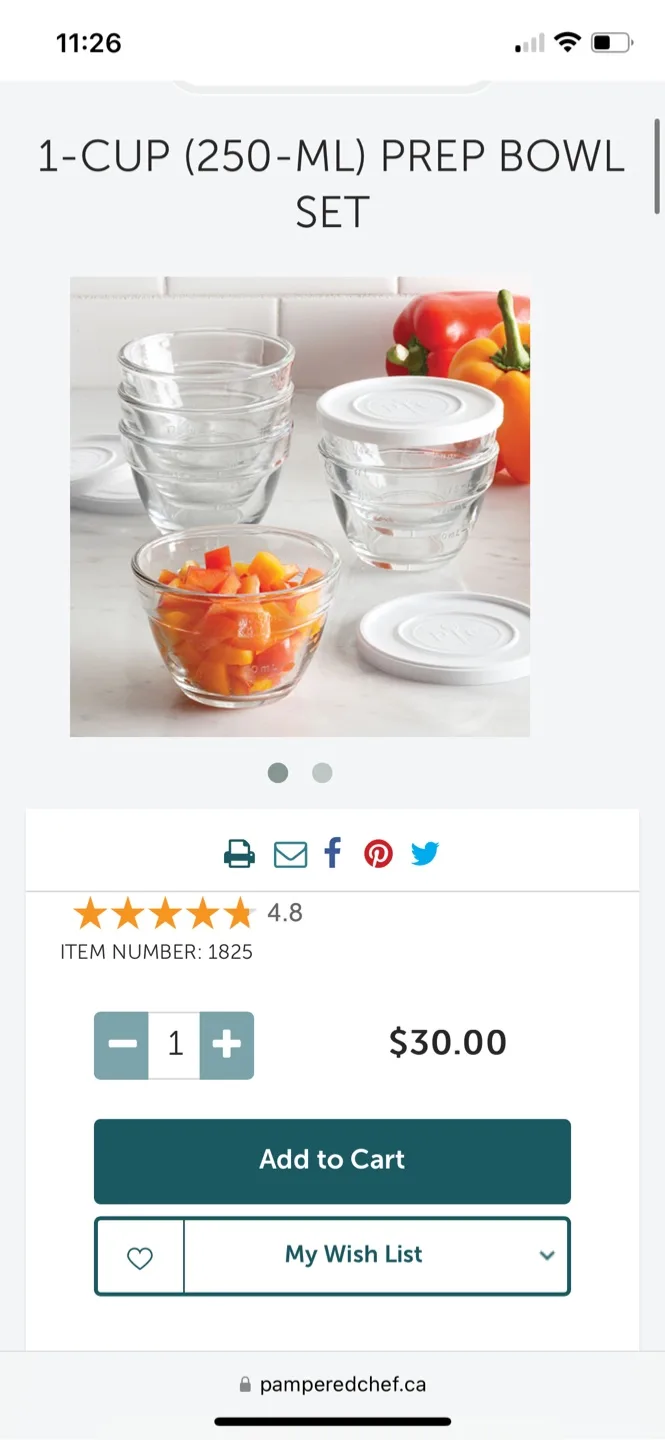Select first image carousel dot
This screenshot has height=1440, width=665.
[278, 773]
